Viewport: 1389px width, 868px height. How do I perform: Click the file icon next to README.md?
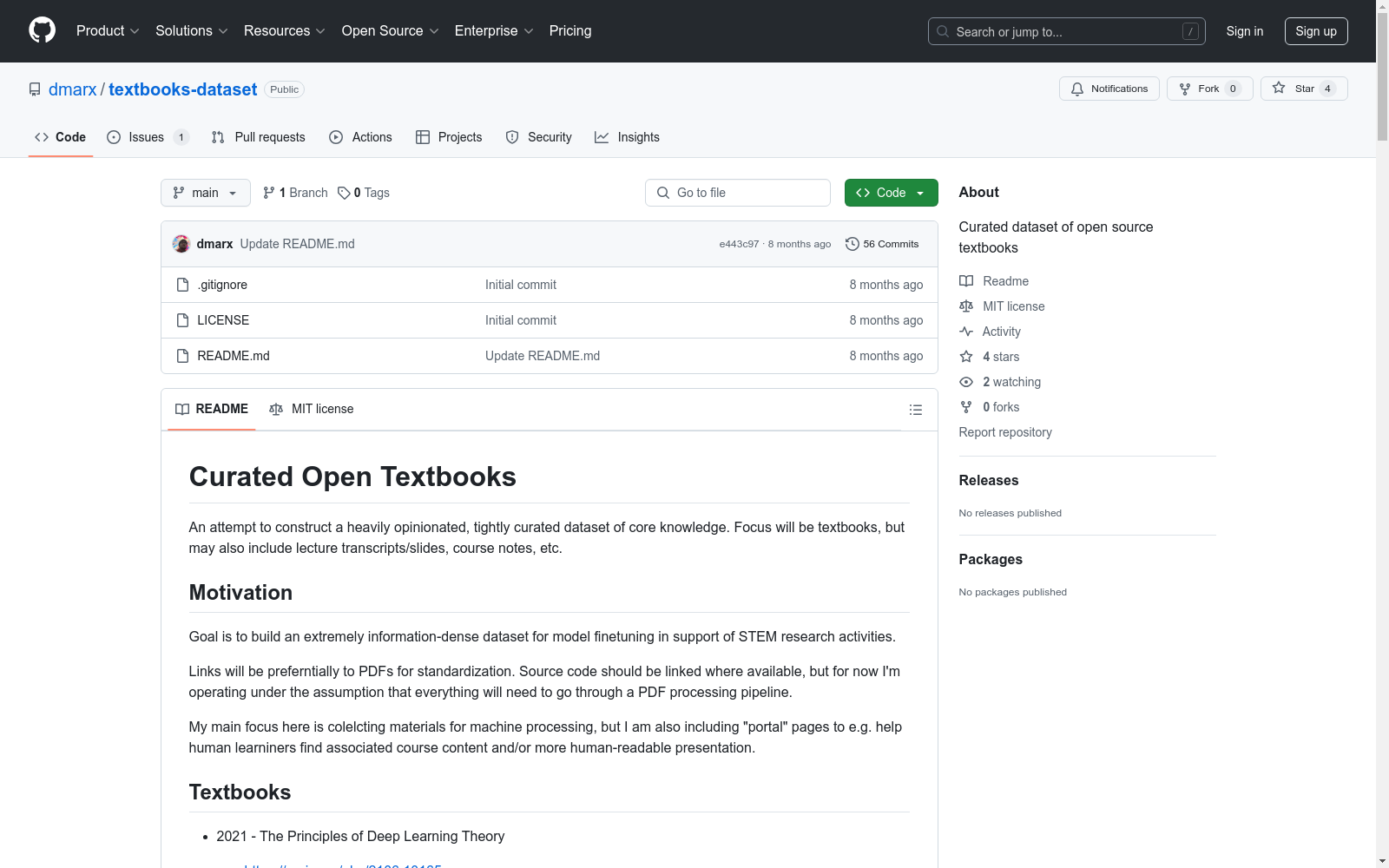[x=182, y=356]
